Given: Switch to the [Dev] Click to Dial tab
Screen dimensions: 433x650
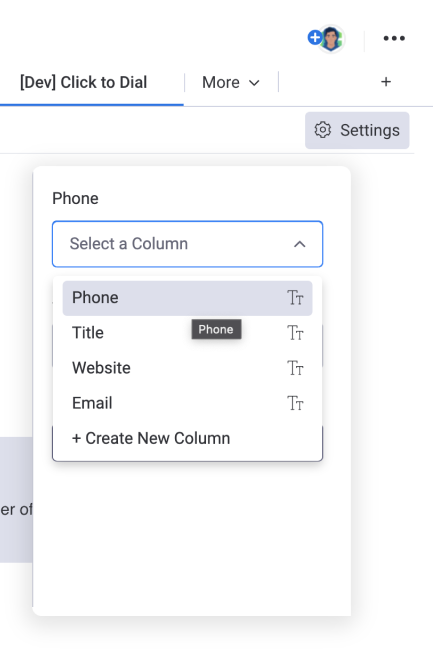Looking at the screenshot, I should tap(84, 82).
